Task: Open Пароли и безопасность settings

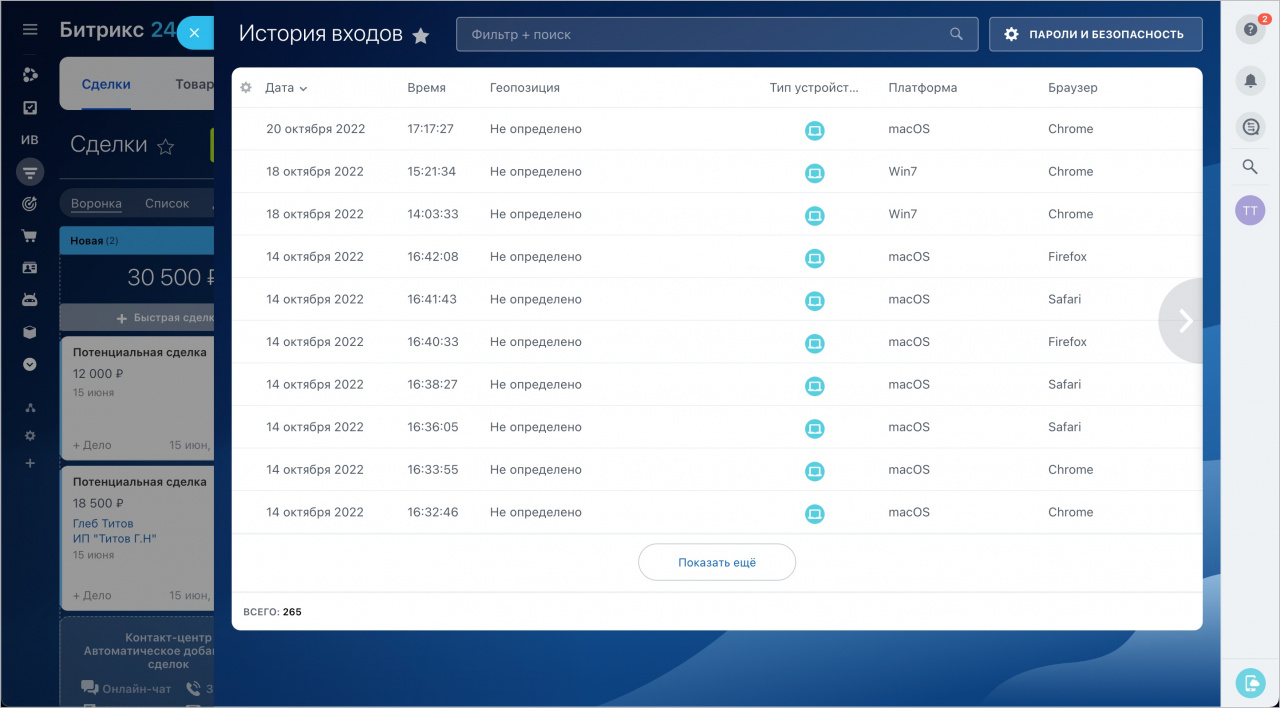Action: point(1095,34)
